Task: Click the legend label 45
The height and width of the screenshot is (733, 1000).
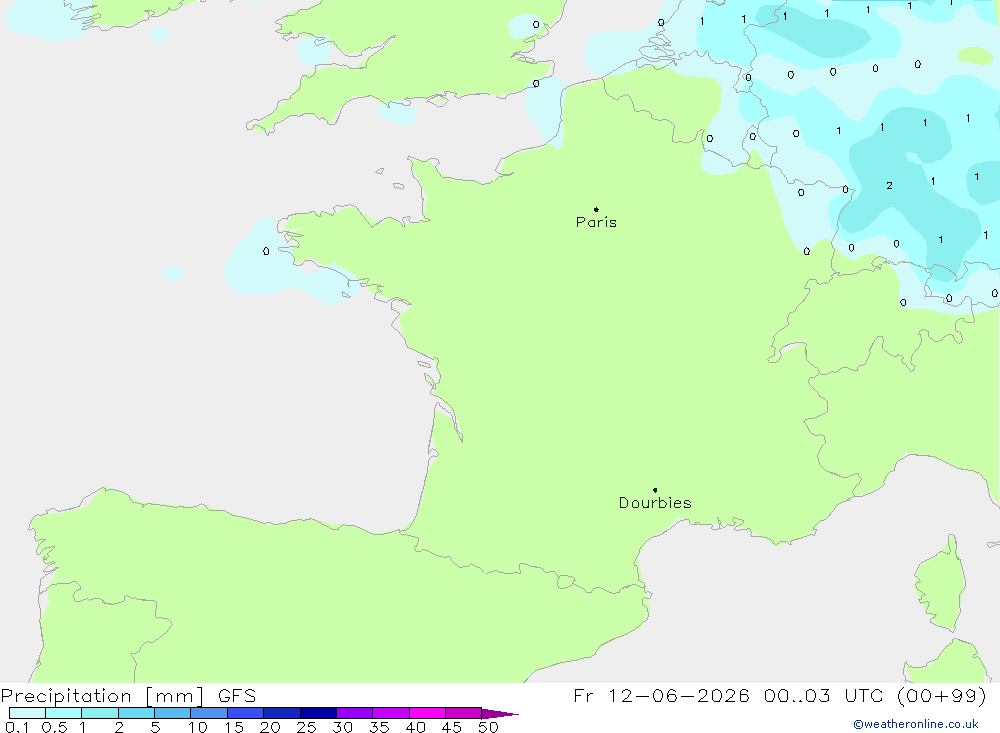Action: [452, 727]
